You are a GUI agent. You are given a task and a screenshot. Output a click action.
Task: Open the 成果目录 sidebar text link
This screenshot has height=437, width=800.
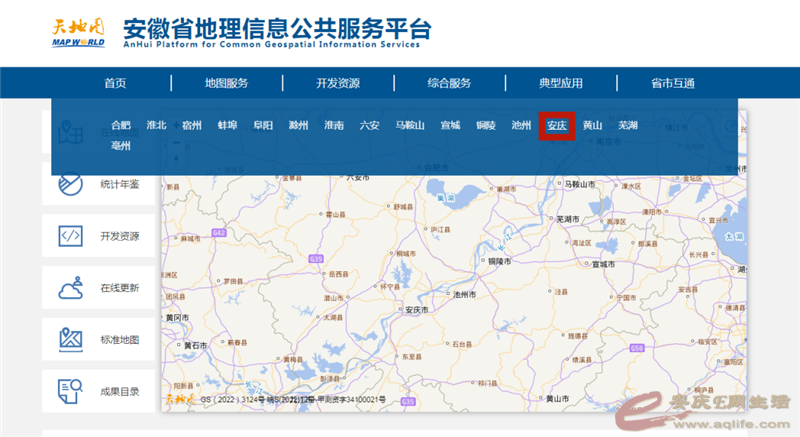pos(119,392)
